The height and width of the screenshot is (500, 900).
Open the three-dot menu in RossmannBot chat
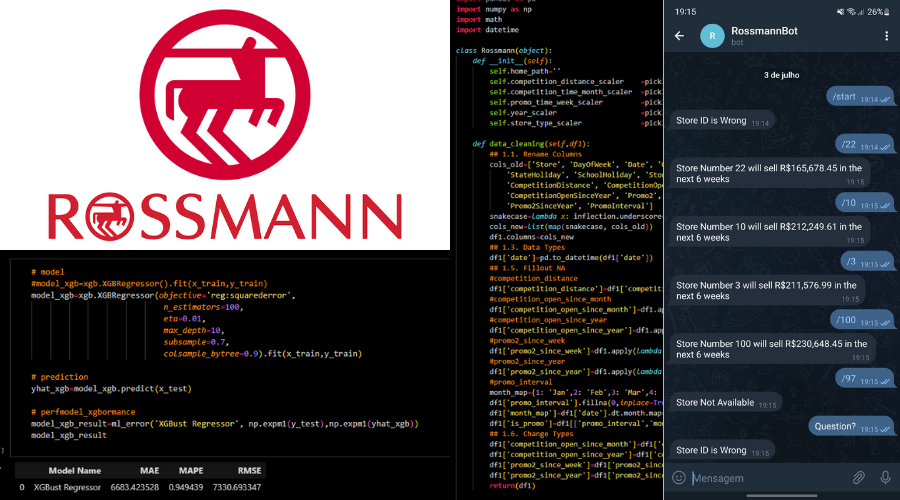tap(886, 36)
